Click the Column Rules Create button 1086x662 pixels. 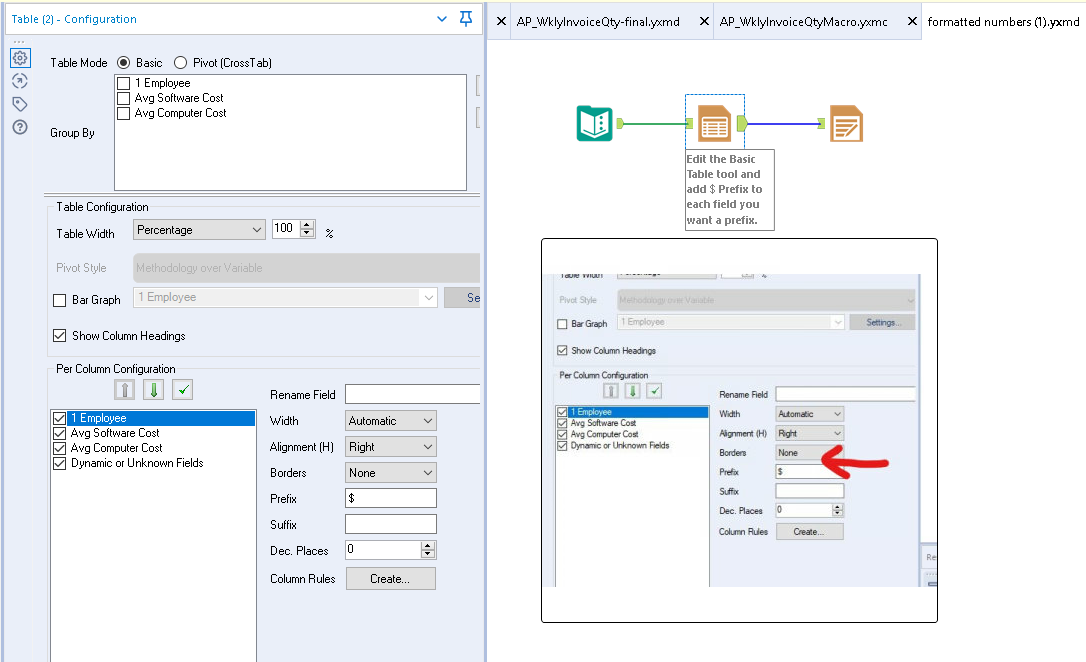pyautogui.click(x=390, y=578)
